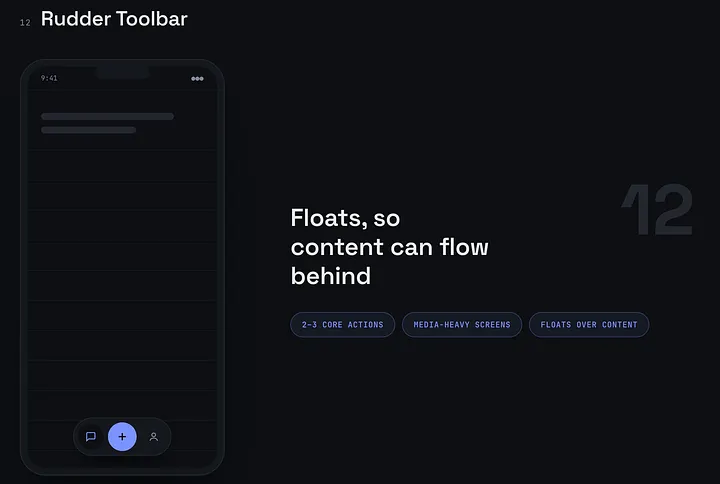Screen dimensions: 720x484
Task: Select the "2-3 CORE ACTIONS" tag
Action: pos(343,325)
